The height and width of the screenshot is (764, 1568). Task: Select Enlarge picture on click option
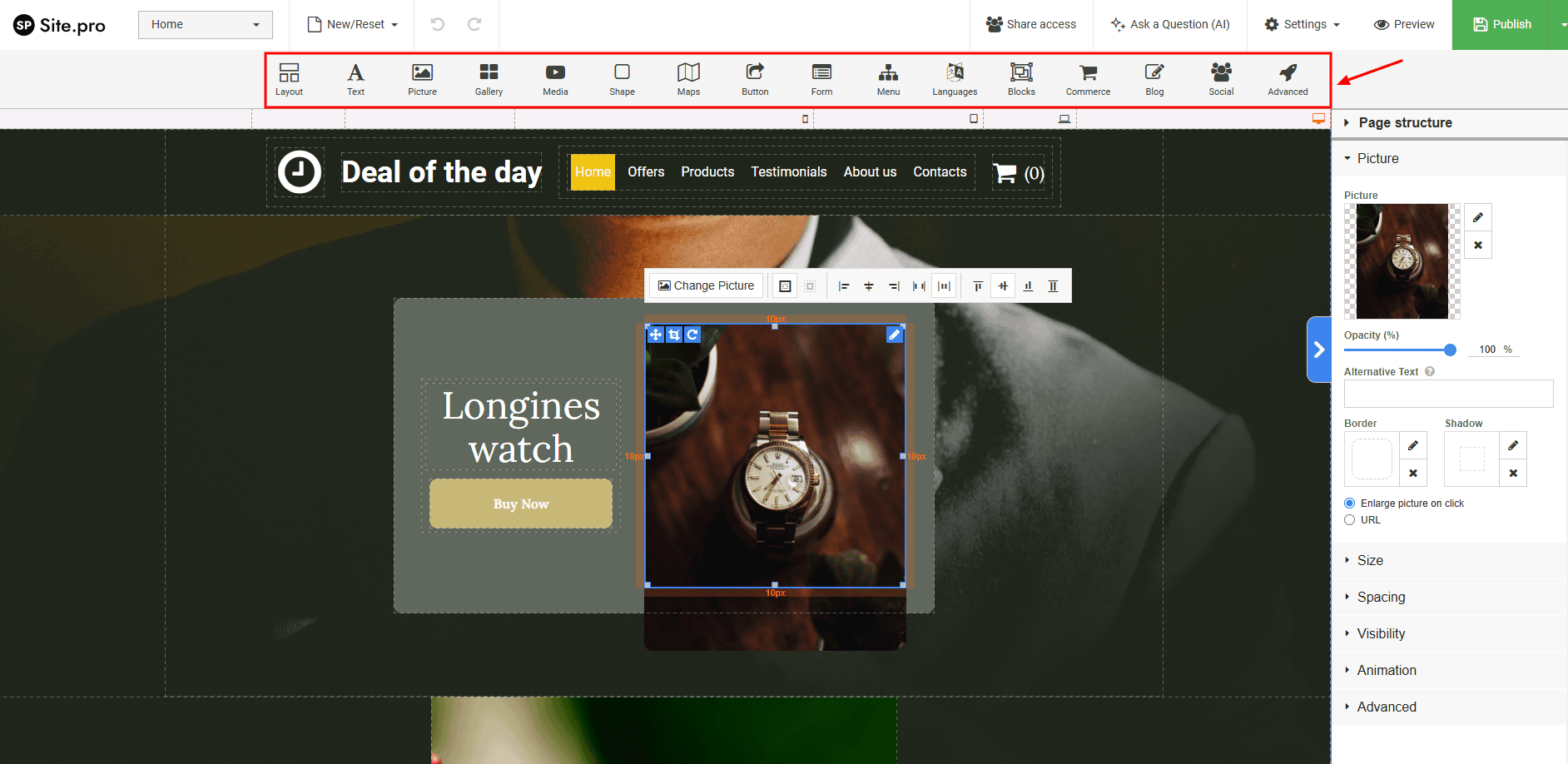pyautogui.click(x=1350, y=504)
